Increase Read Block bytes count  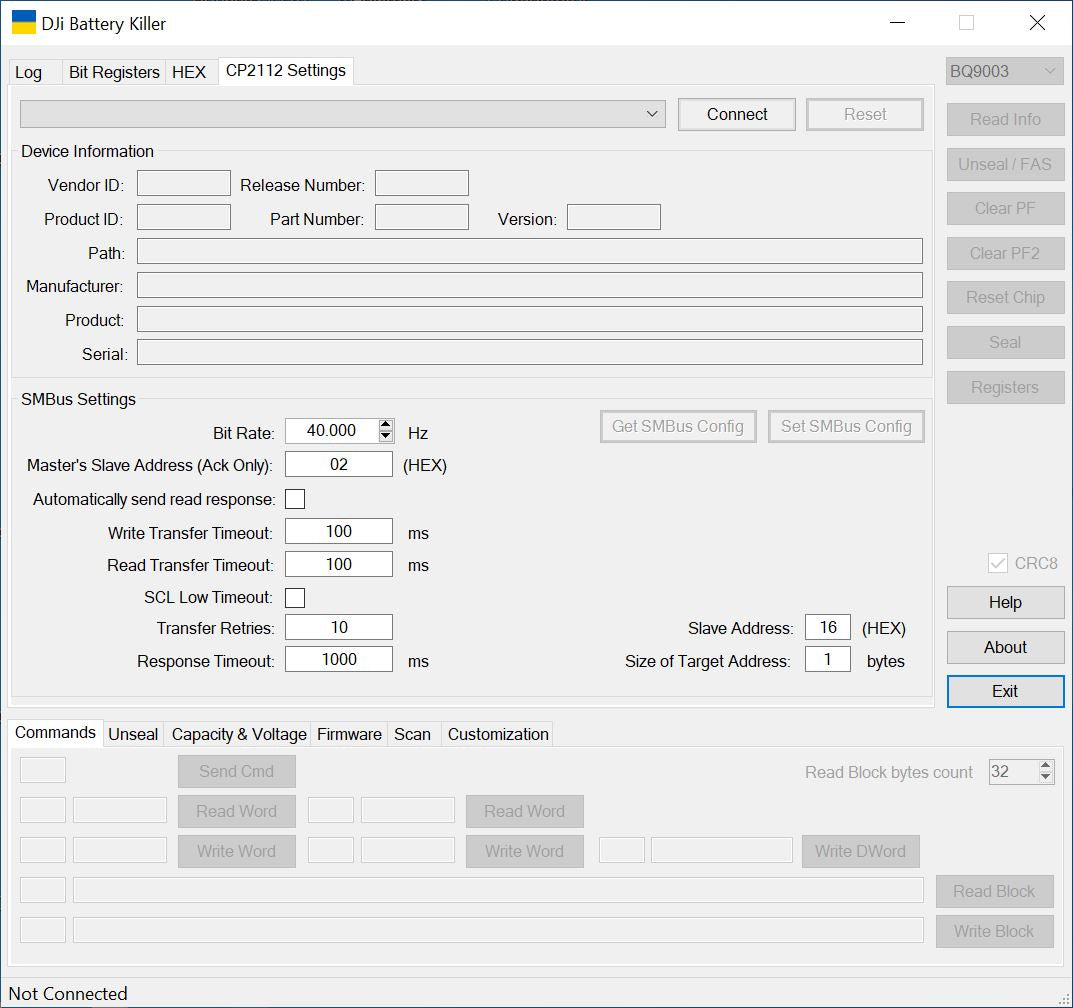tap(1046, 766)
